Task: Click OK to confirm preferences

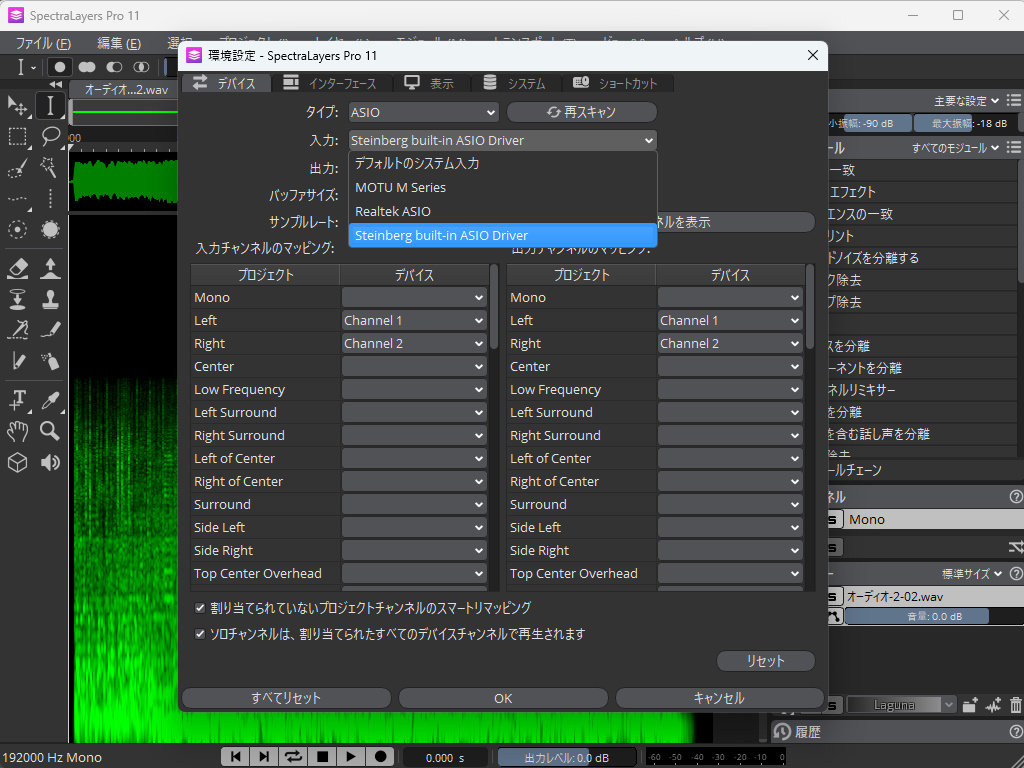Action: click(x=503, y=698)
